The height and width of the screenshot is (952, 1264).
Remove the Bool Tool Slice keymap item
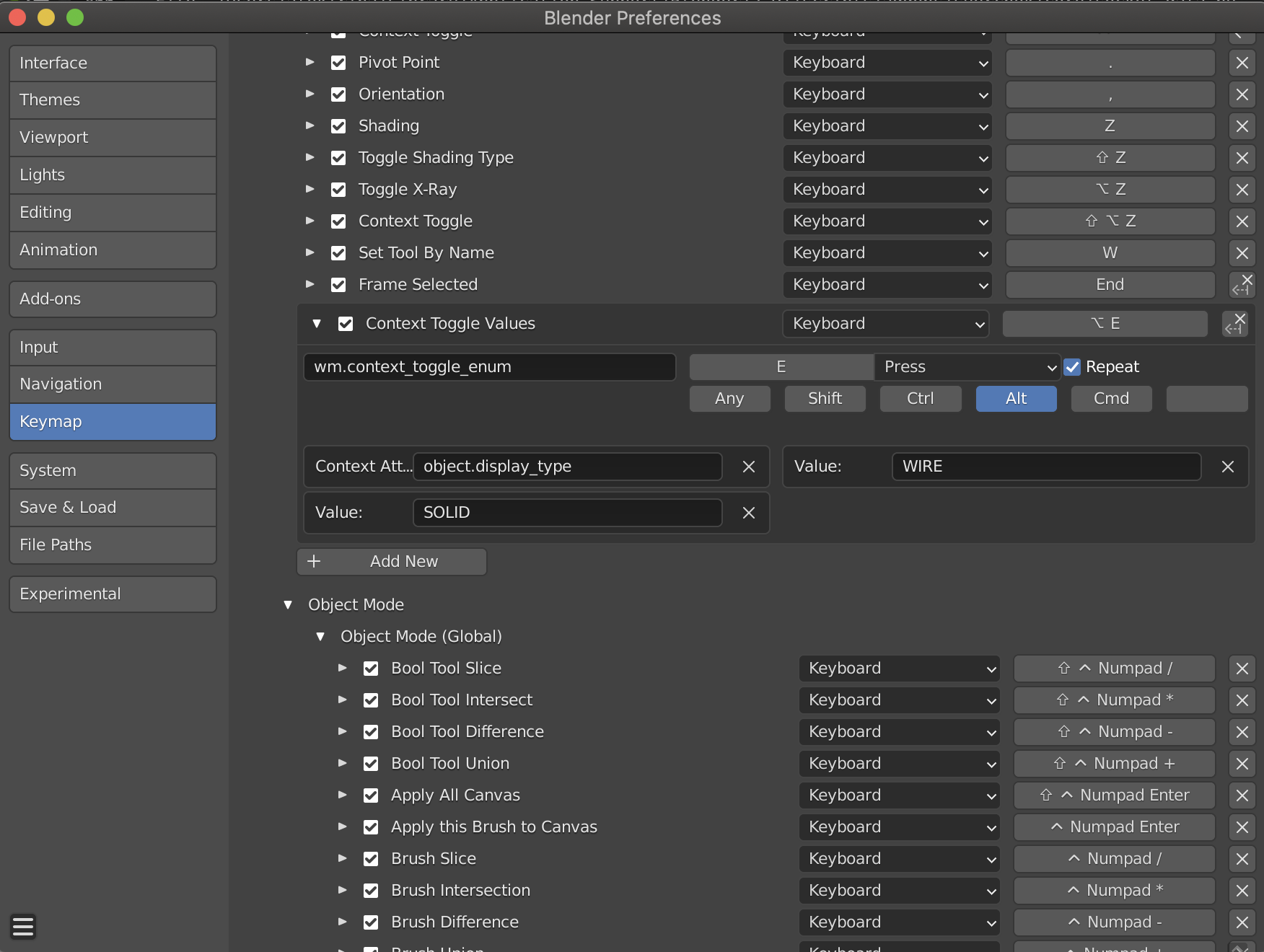(x=1242, y=669)
